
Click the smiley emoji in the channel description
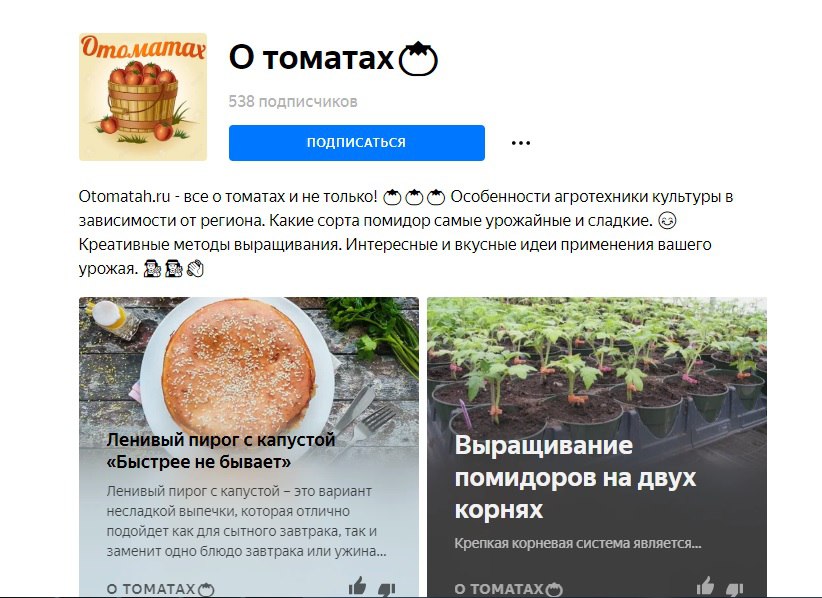[x=667, y=221]
